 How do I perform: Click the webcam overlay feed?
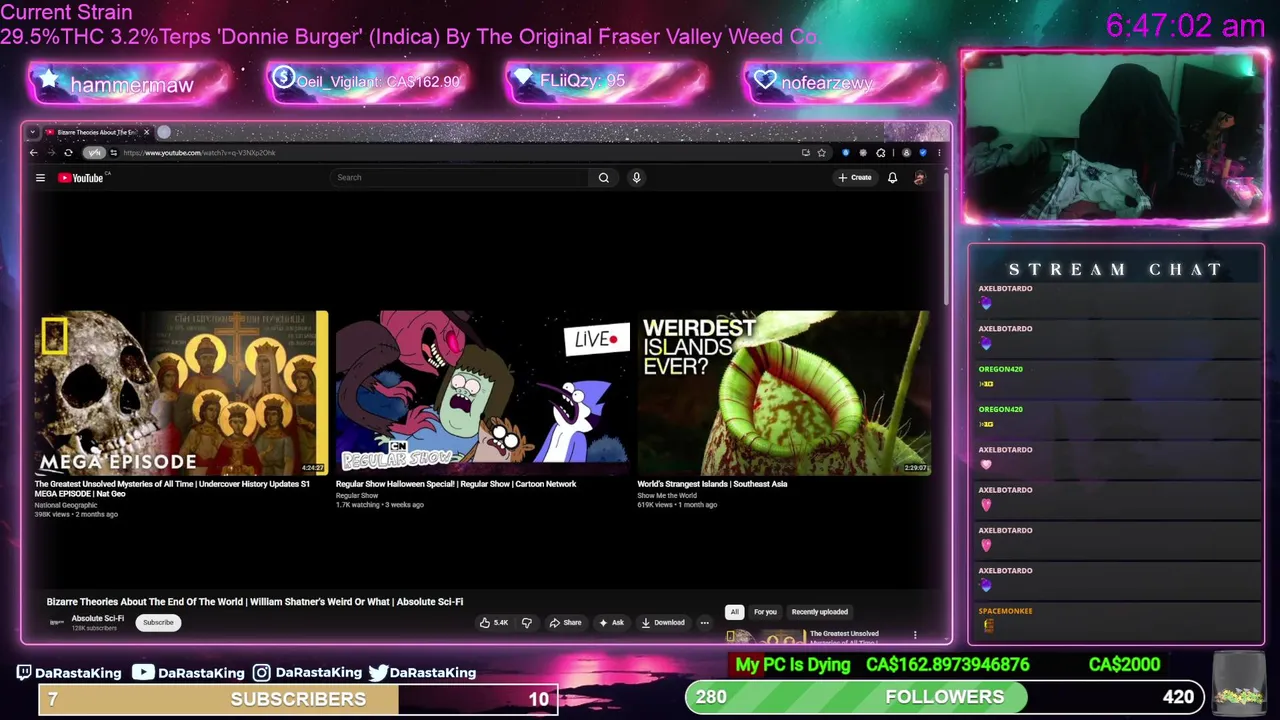(1115, 137)
